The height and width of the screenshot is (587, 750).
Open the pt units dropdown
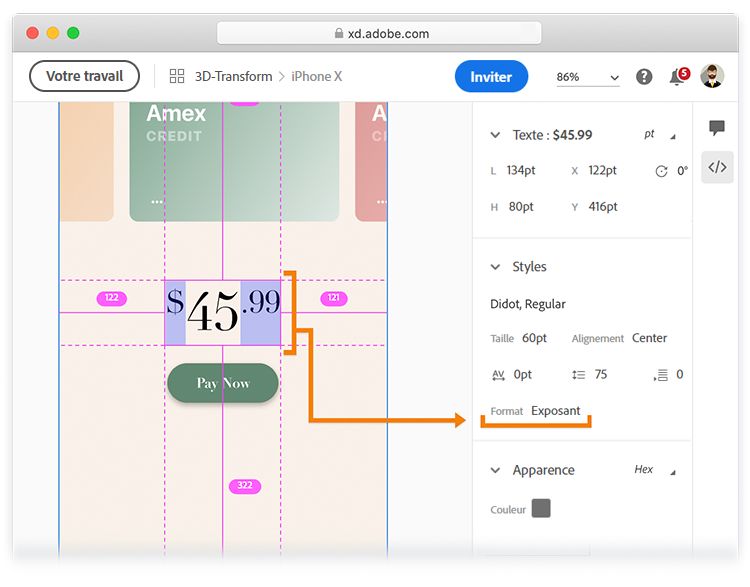coord(660,135)
